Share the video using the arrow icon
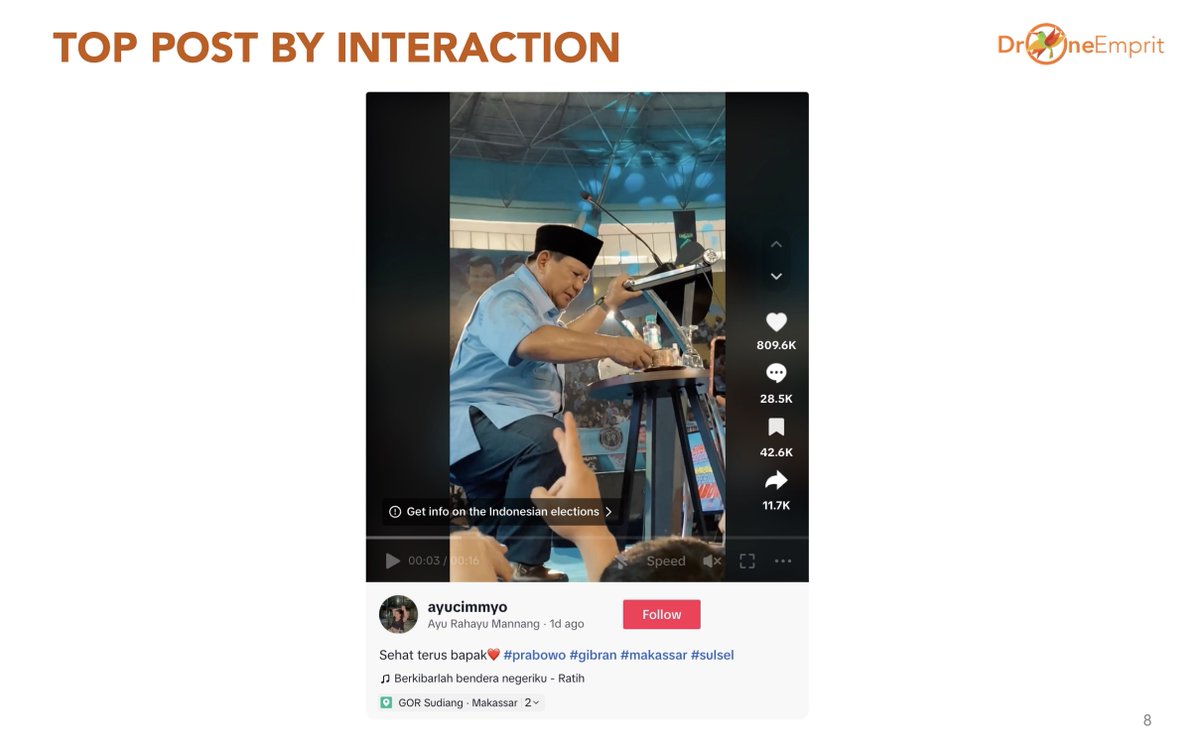 coord(776,480)
